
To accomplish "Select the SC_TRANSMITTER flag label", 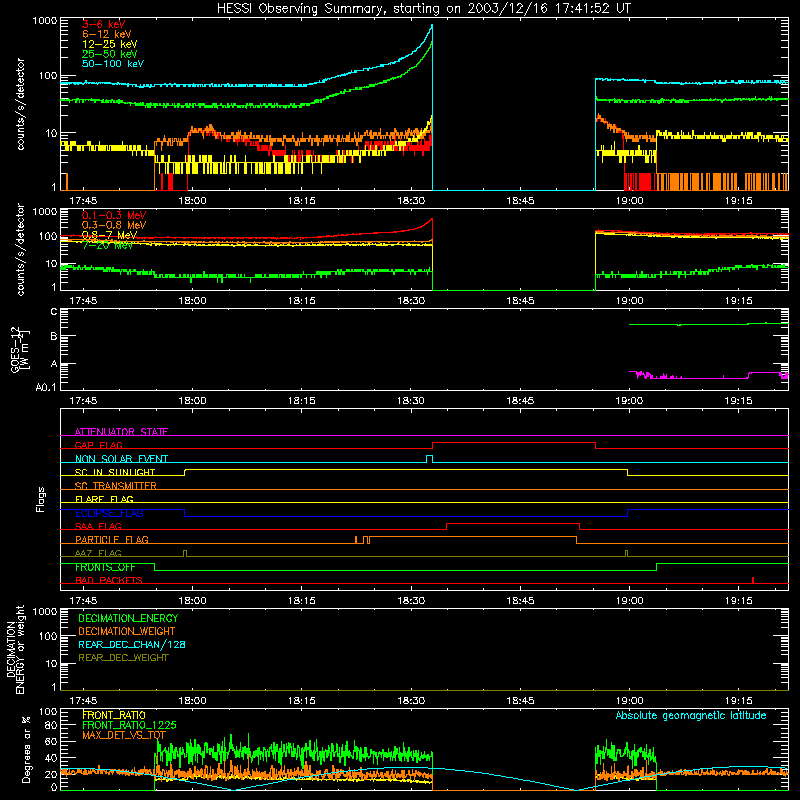I will tap(116, 485).
